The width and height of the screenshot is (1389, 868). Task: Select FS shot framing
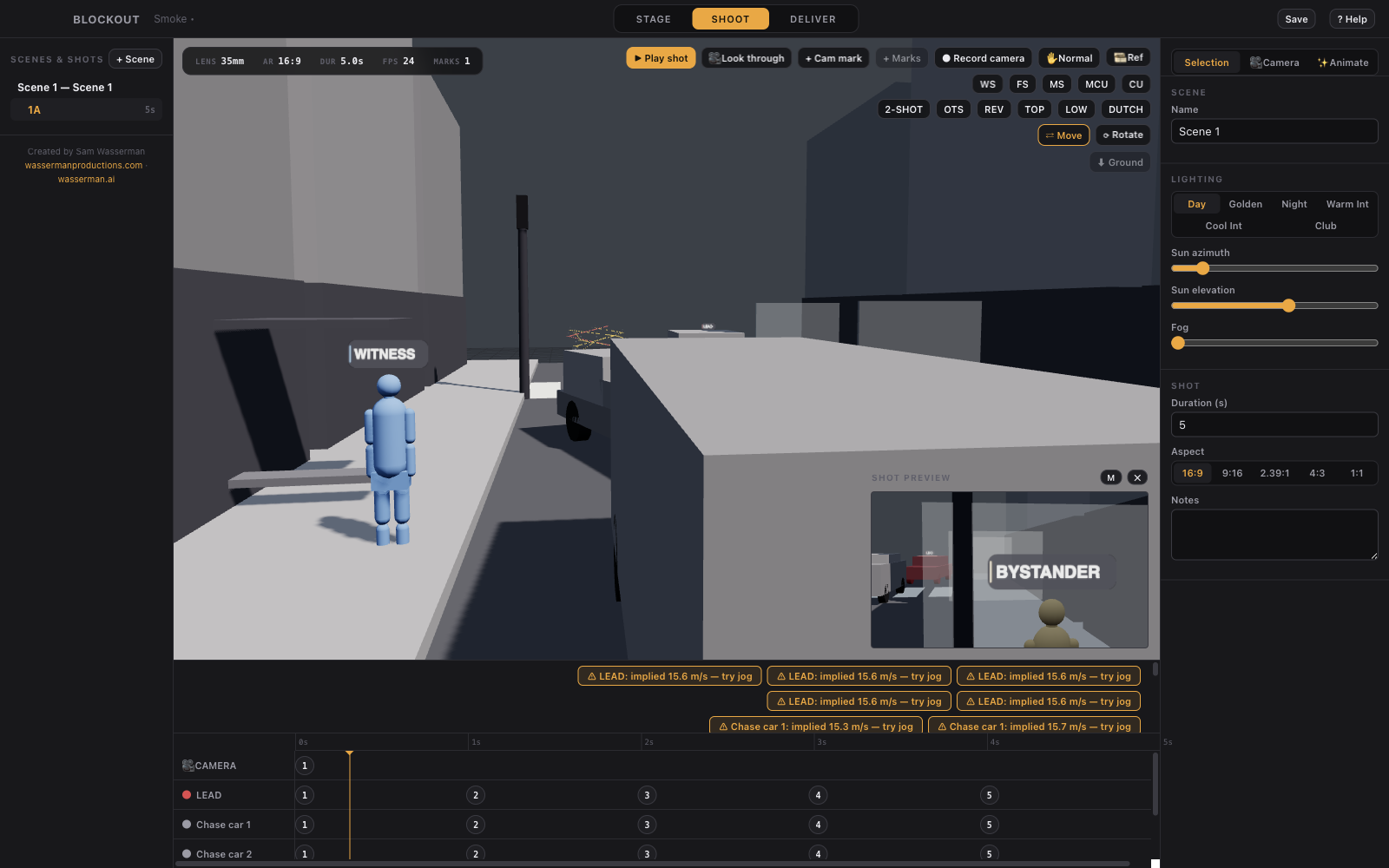click(x=1023, y=84)
